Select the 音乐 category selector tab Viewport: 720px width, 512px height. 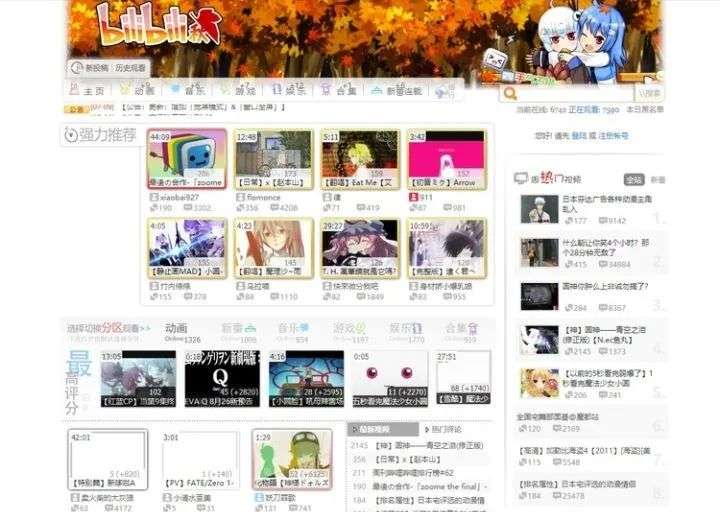[x=293, y=332]
